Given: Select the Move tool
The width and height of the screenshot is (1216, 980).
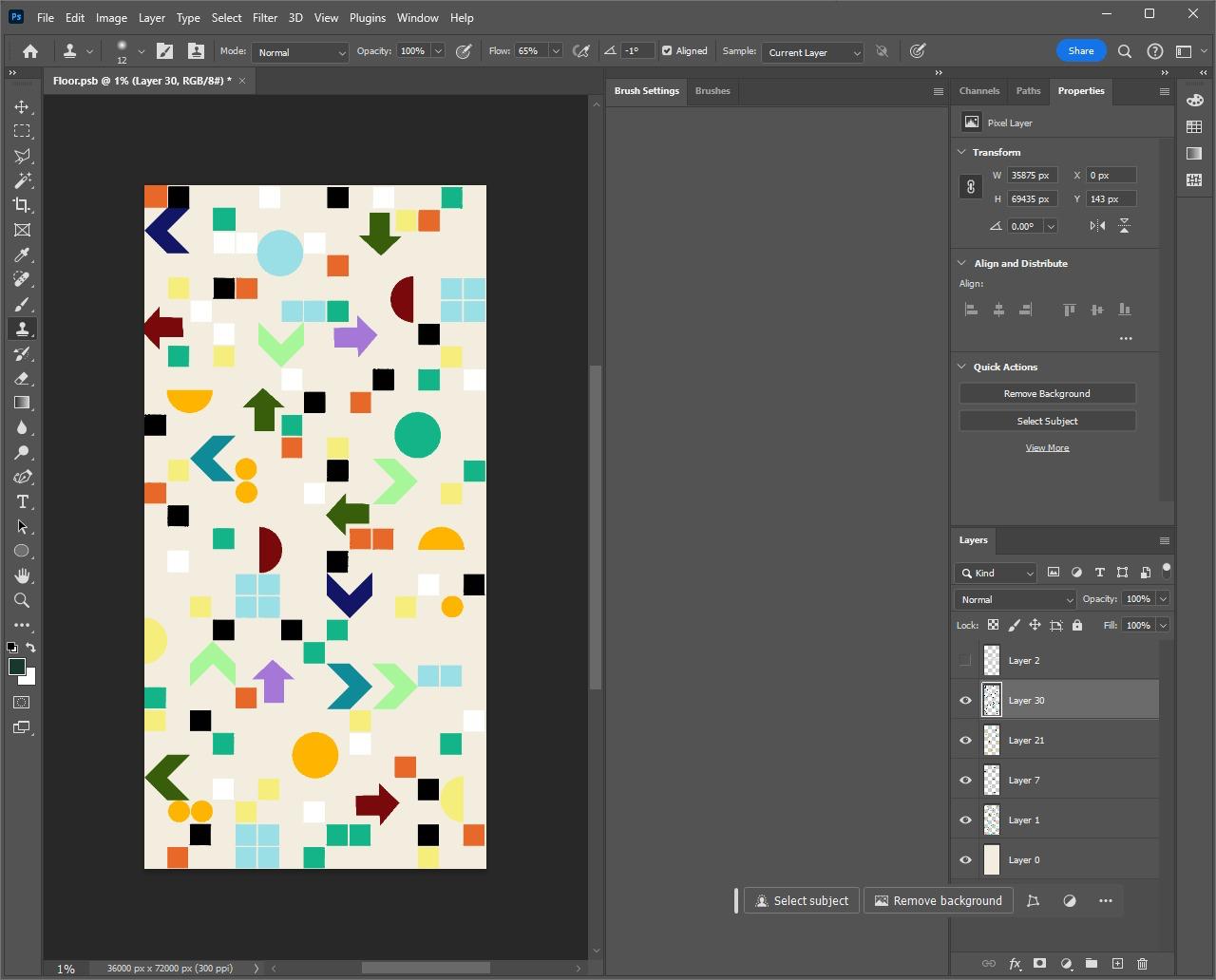Looking at the screenshot, I should (22, 106).
